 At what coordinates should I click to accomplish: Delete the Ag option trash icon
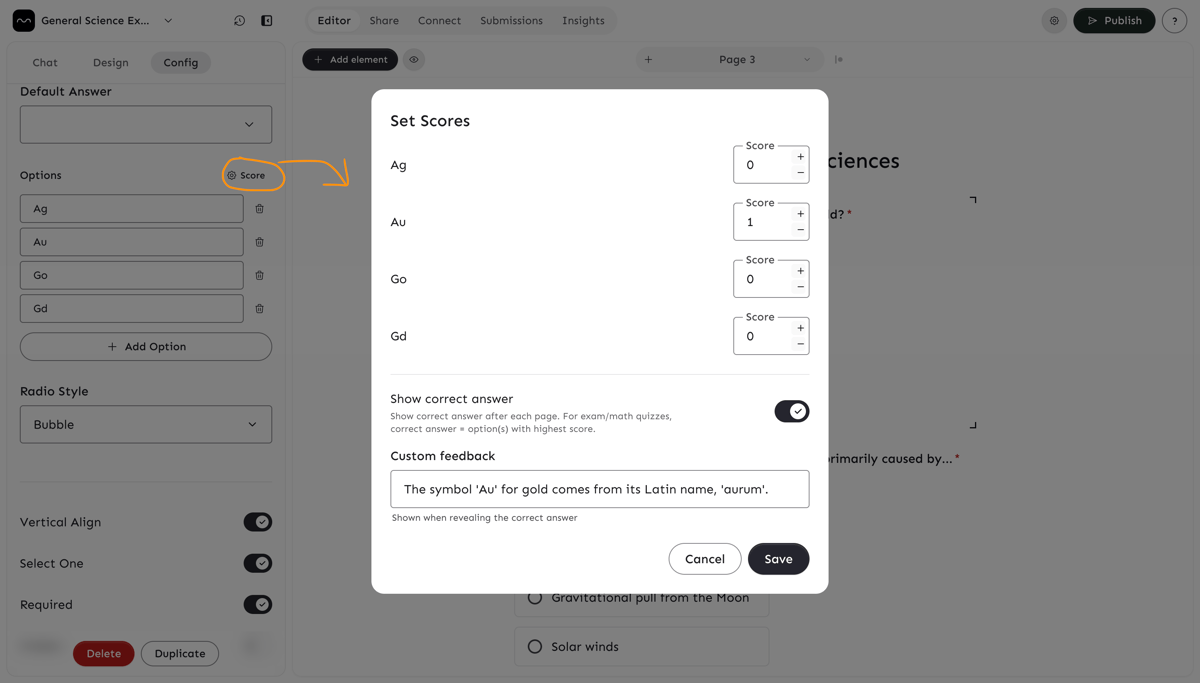pos(260,209)
